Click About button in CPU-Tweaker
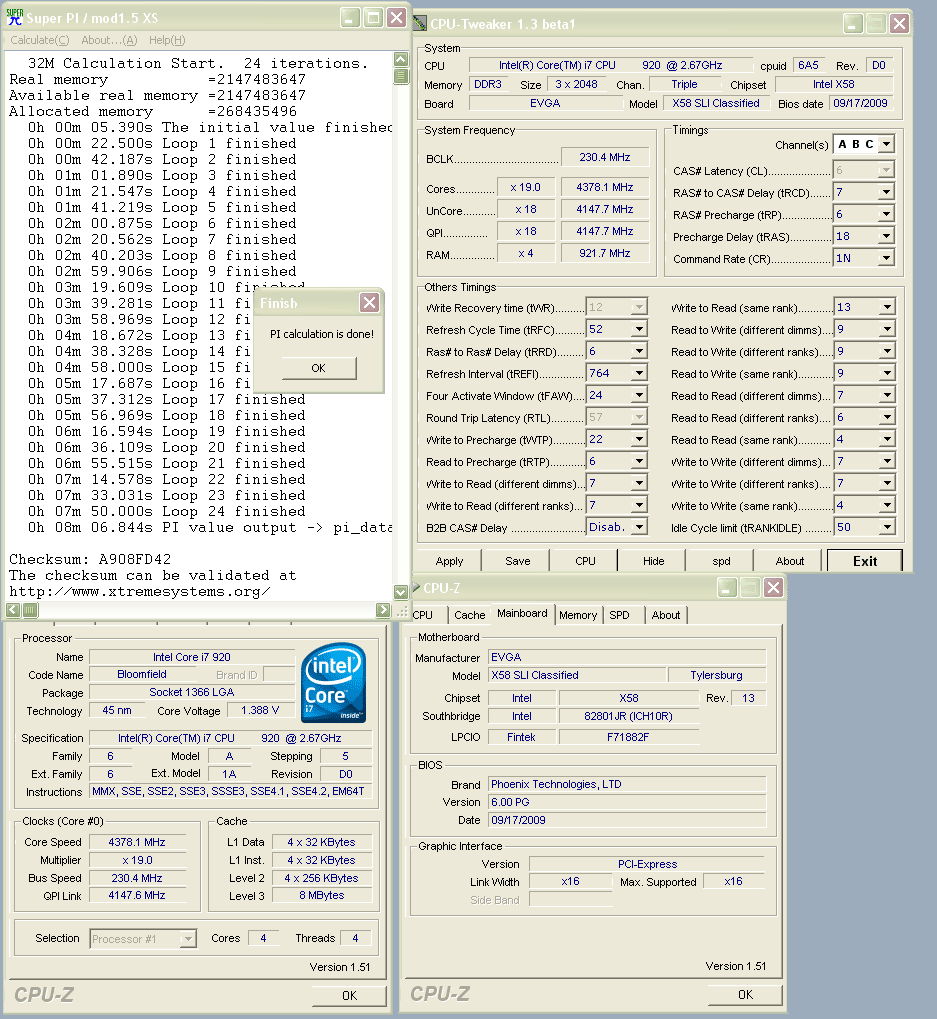Image resolution: width=937 pixels, height=1019 pixels. click(x=789, y=561)
